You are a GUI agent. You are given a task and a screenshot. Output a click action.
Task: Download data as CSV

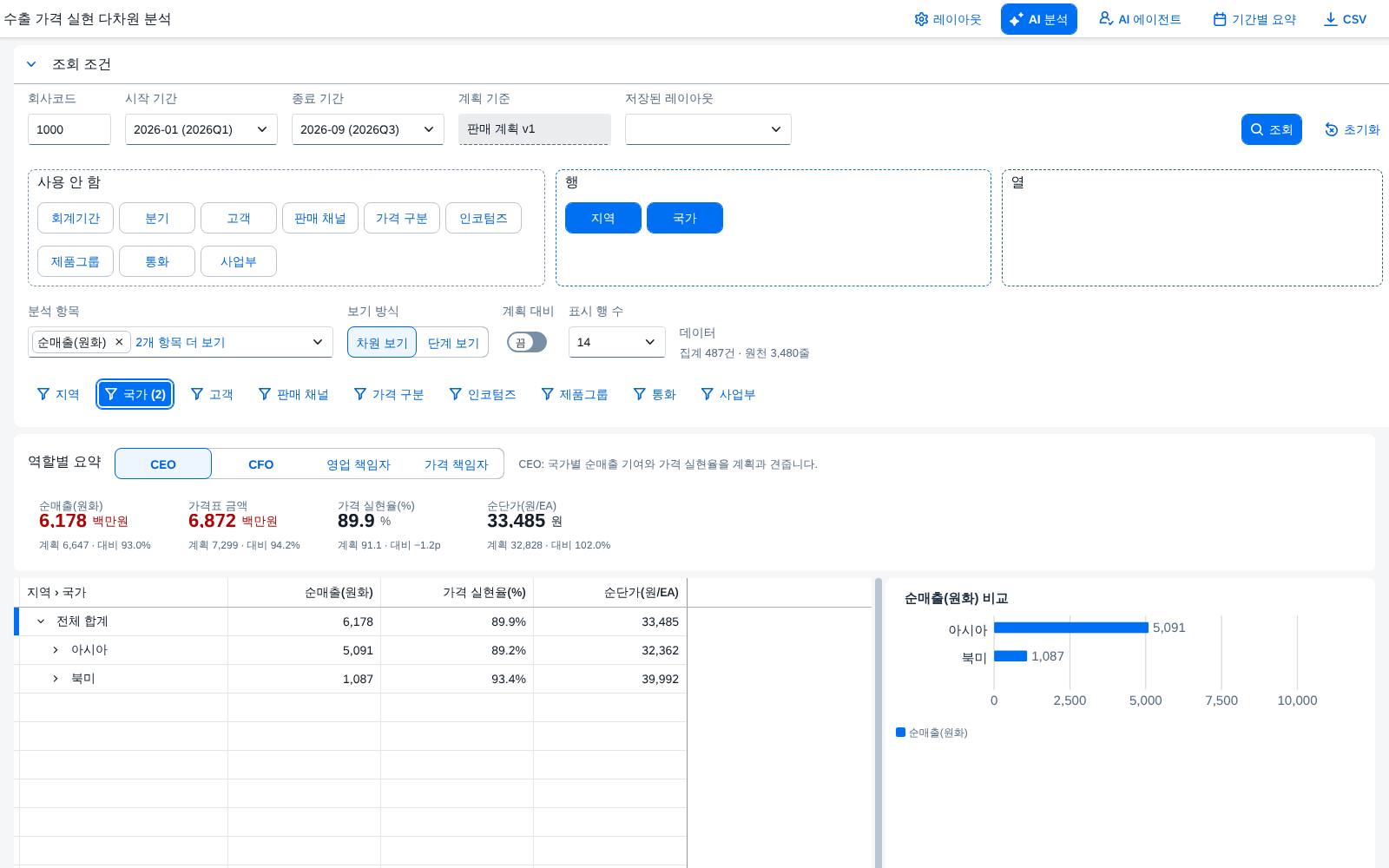point(1345,19)
